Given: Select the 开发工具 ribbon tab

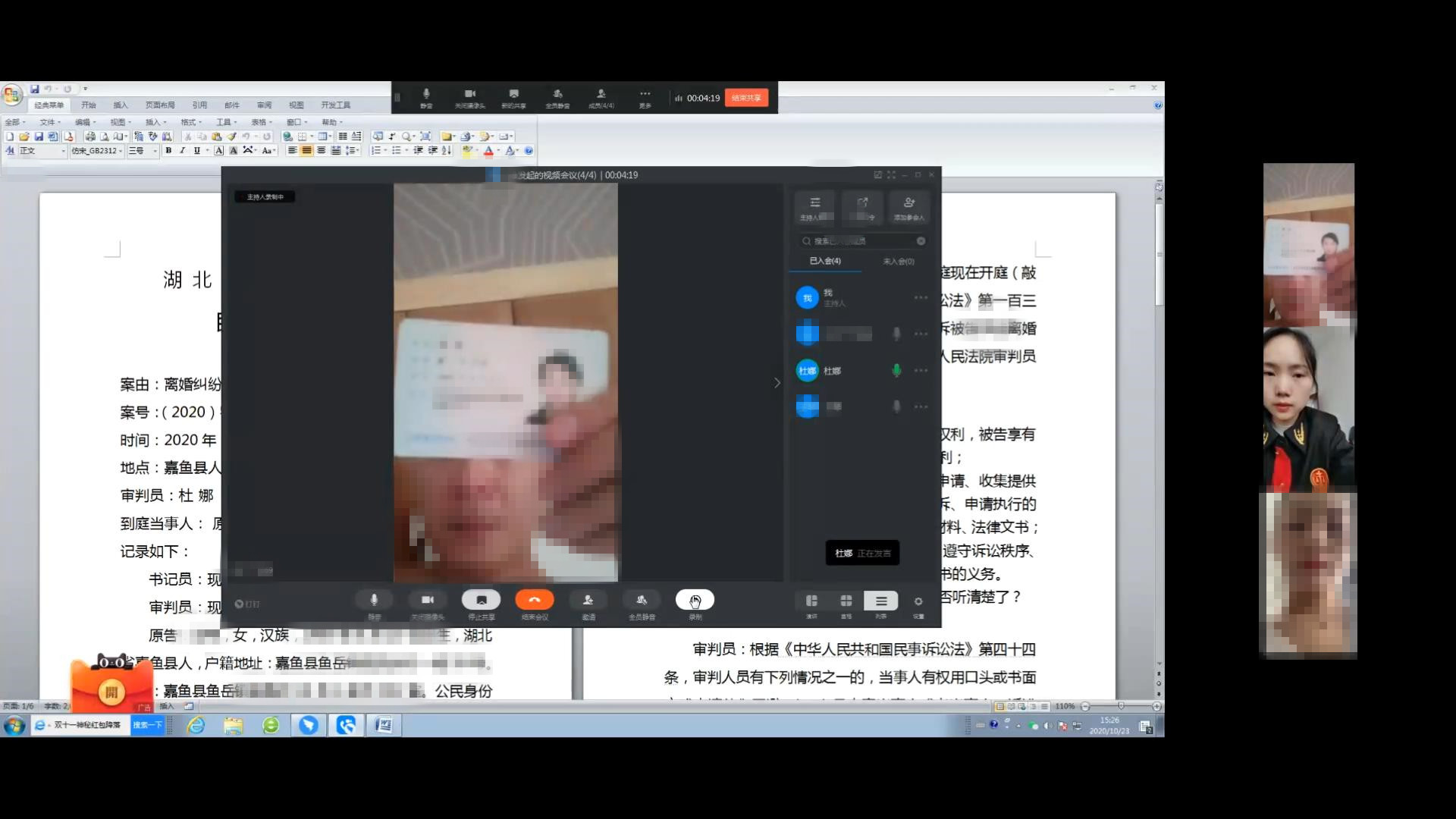Looking at the screenshot, I should click(x=335, y=105).
